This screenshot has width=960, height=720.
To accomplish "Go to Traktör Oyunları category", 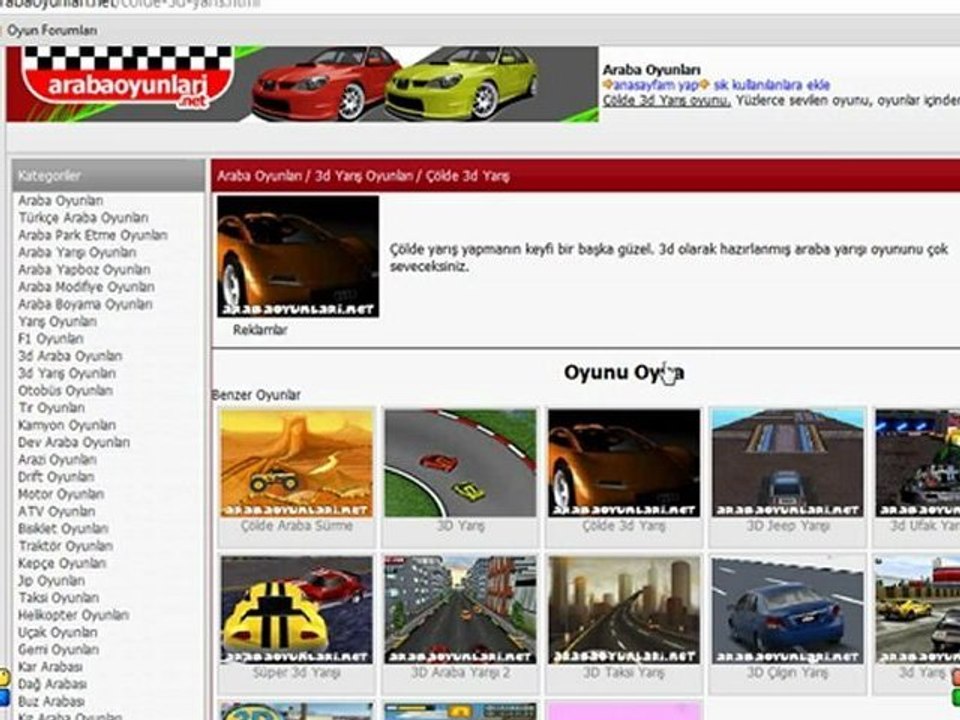I will pyautogui.click(x=66, y=546).
